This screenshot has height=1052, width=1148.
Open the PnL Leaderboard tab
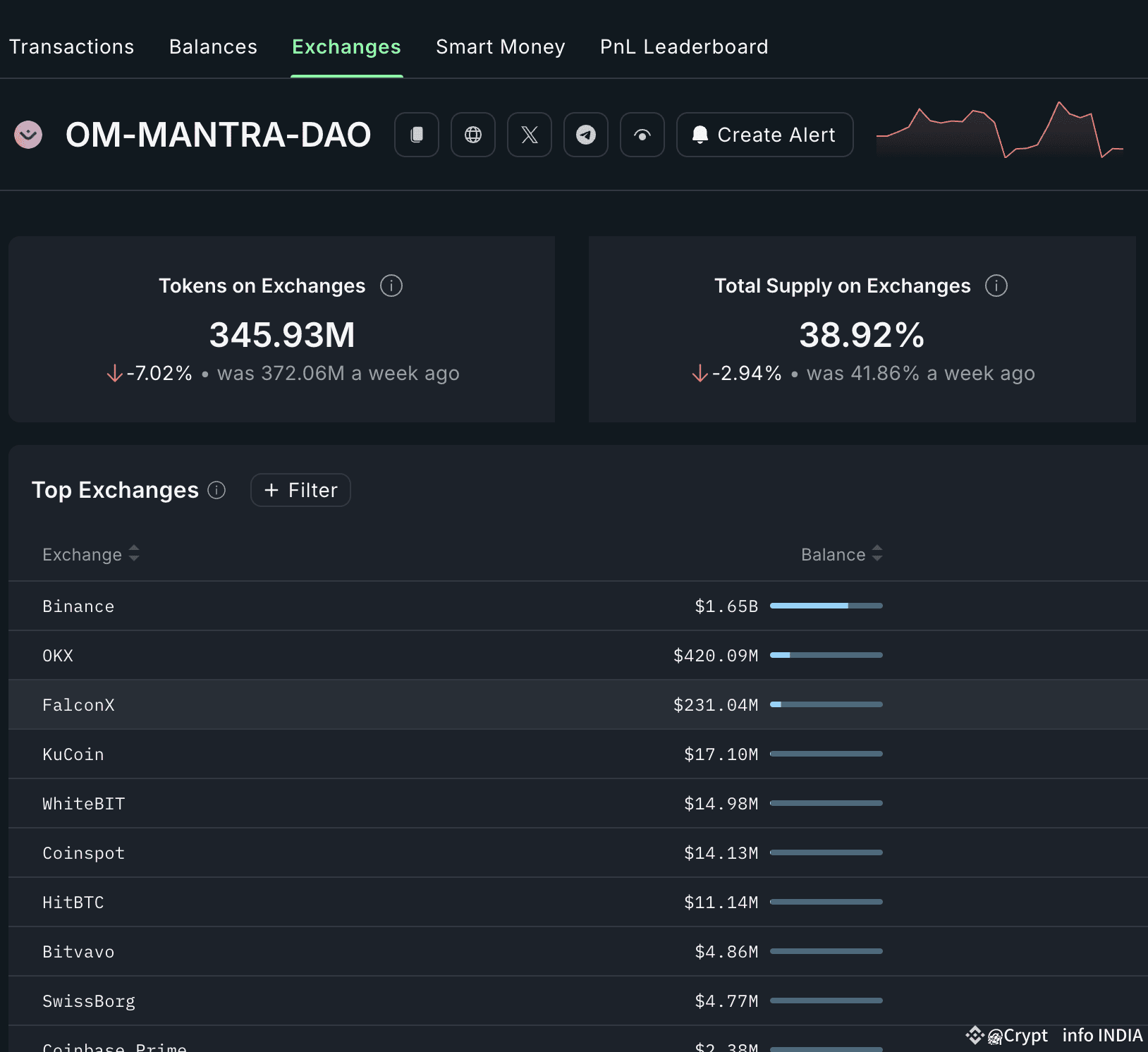pyautogui.click(x=684, y=47)
